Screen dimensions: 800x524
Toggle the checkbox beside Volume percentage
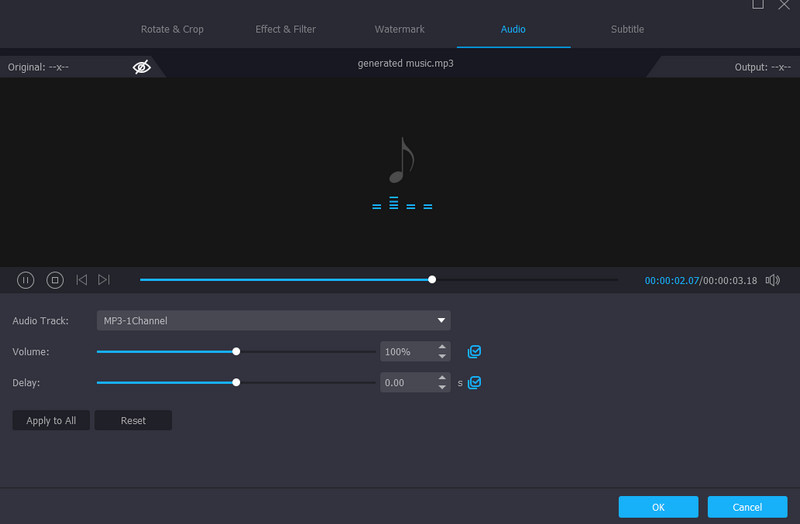click(475, 352)
